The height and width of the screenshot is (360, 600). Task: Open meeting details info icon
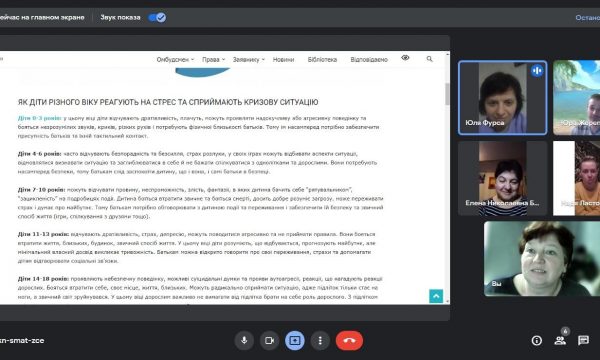[x=536, y=340]
